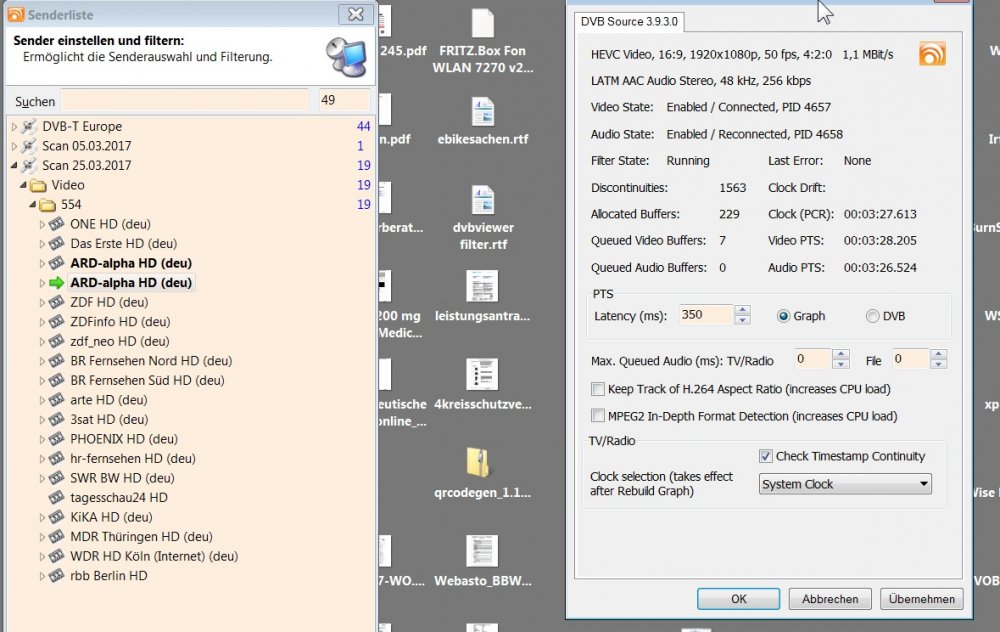Click the DVBViewer orange icon in DVB Source dialog
Image resolution: width=1000 pixels, height=632 pixels.
click(932, 54)
